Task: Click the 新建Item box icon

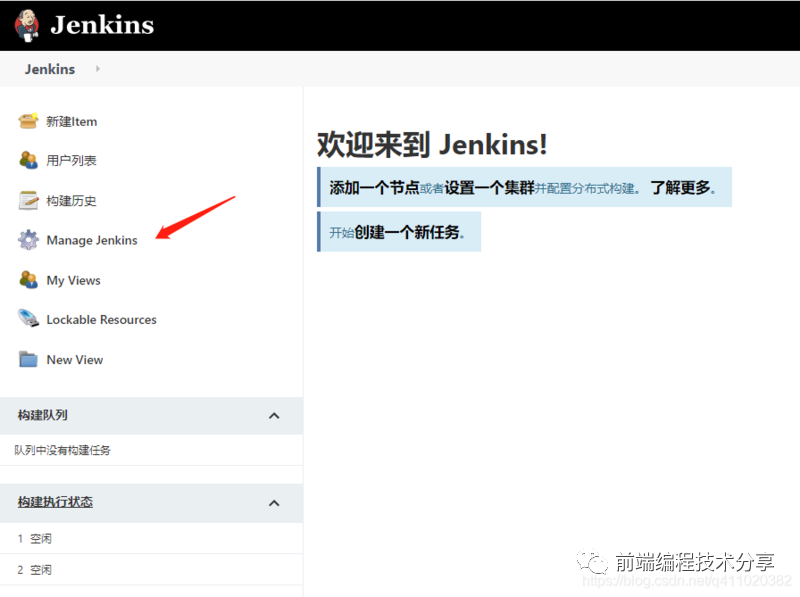Action: click(x=28, y=121)
